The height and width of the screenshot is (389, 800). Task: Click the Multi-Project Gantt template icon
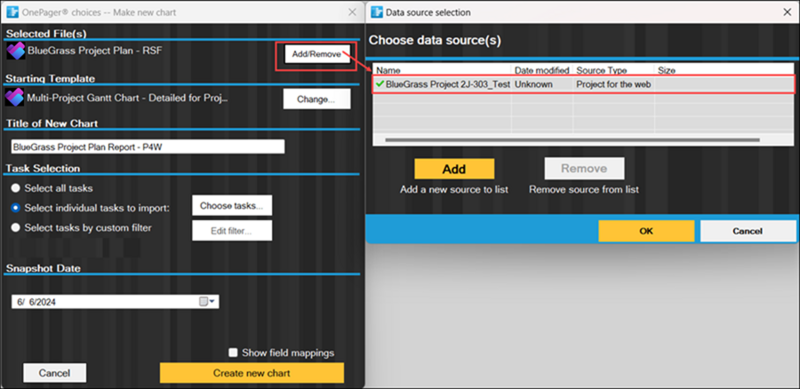pyautogui.click(x=14, y=98)
